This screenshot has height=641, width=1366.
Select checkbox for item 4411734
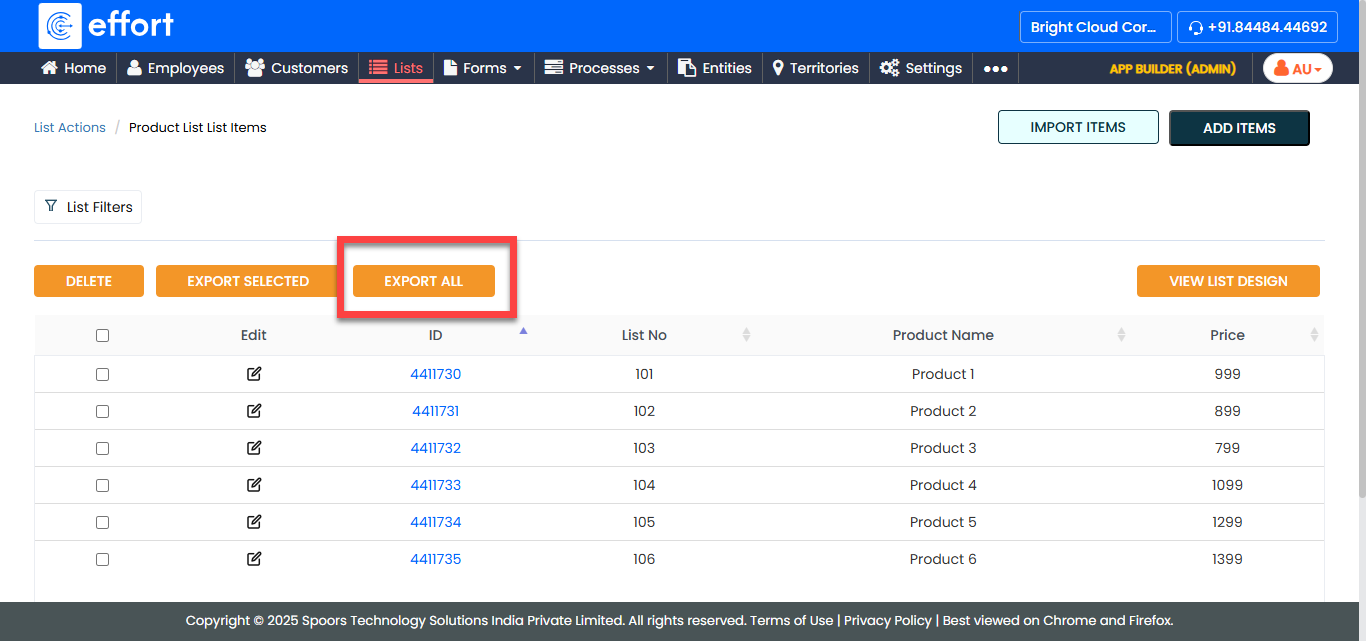[102, 522]
